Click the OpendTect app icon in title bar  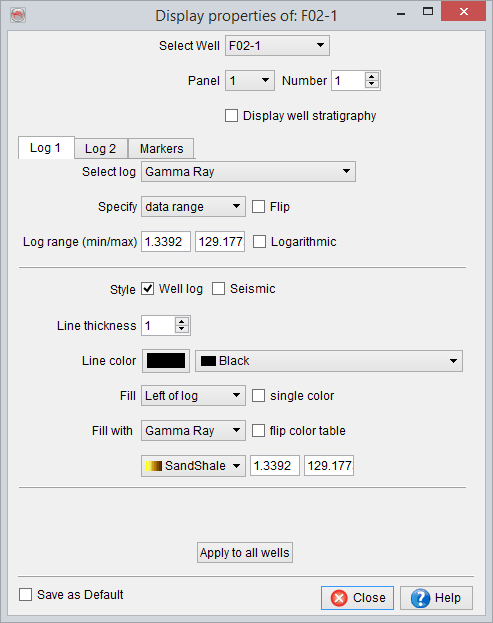coord(18,15)
